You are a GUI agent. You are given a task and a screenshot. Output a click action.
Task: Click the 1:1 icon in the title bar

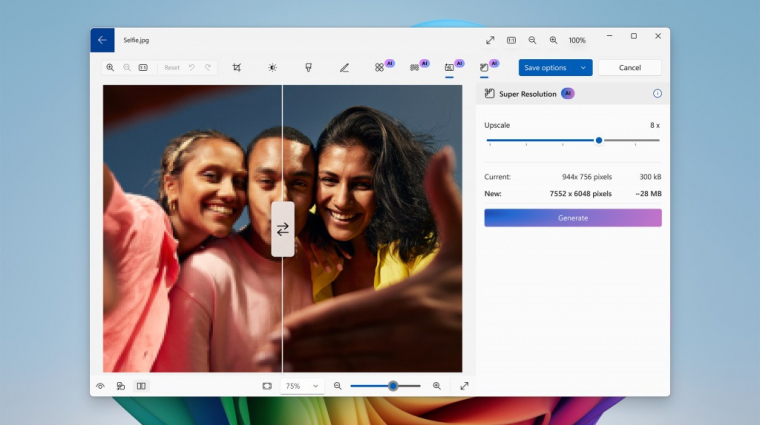[x=511, y=40]
